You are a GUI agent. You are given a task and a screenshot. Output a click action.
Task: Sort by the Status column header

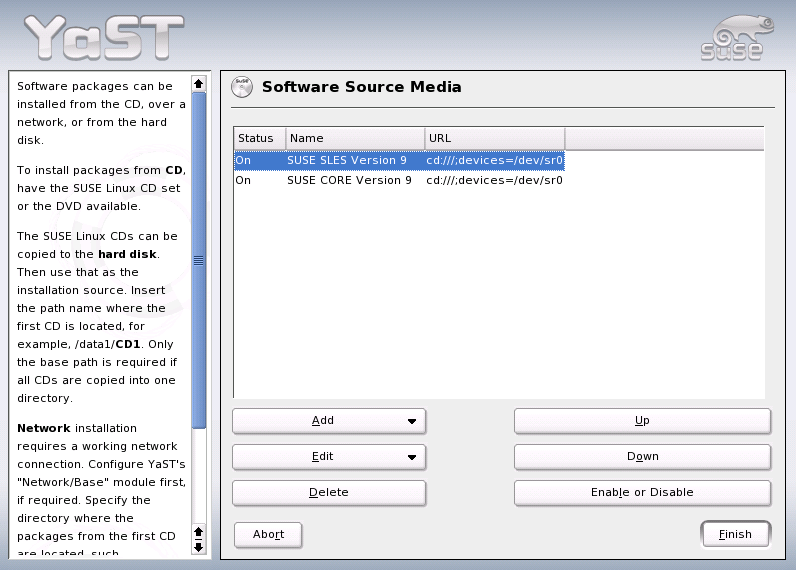tap(259, 138)
